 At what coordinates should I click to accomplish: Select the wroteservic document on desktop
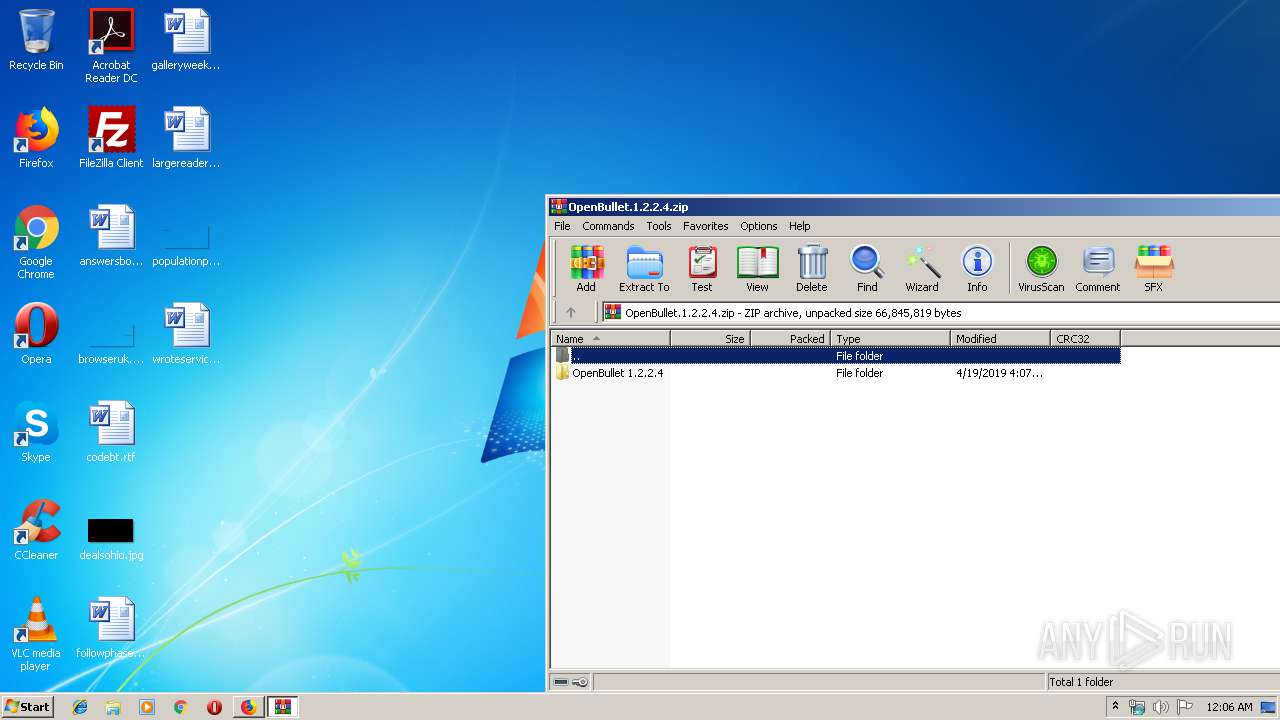click(x=186, y=334)
